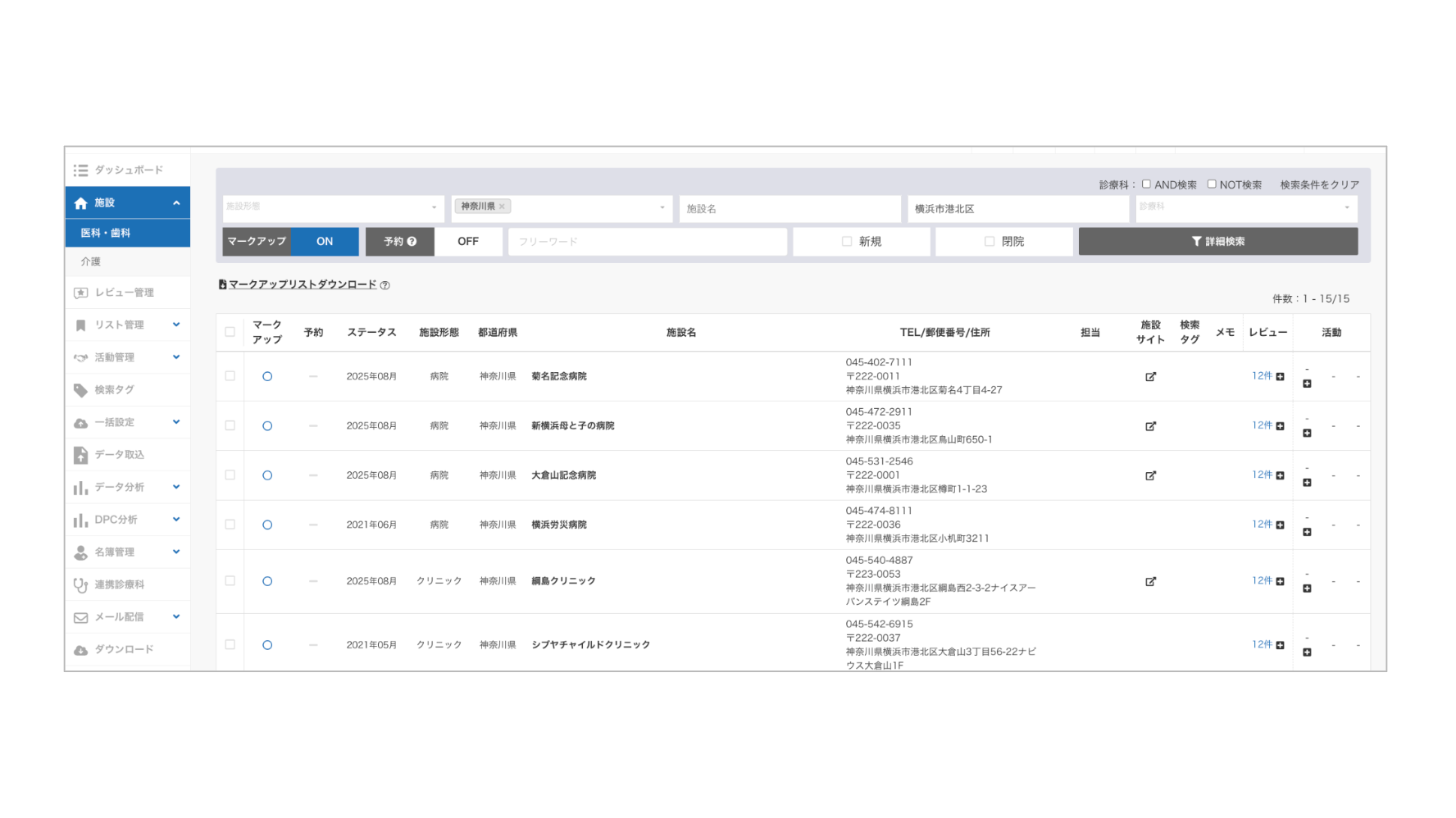Enable the NOT検索 checkbox
Viewport: 1456px width, 818px height.
(x=1212, y=184)
